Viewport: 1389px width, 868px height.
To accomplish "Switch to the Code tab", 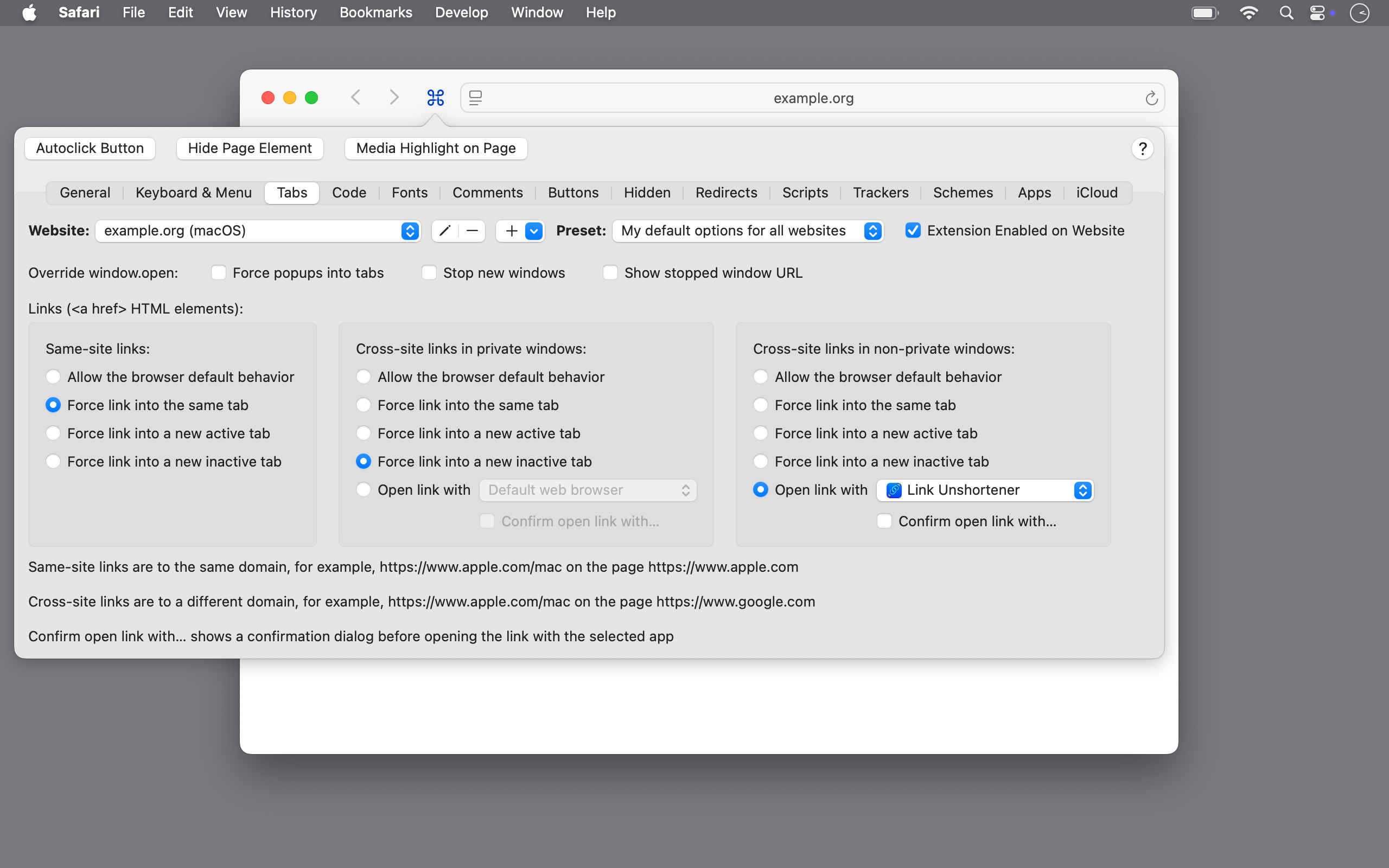I will pos(349,193).
